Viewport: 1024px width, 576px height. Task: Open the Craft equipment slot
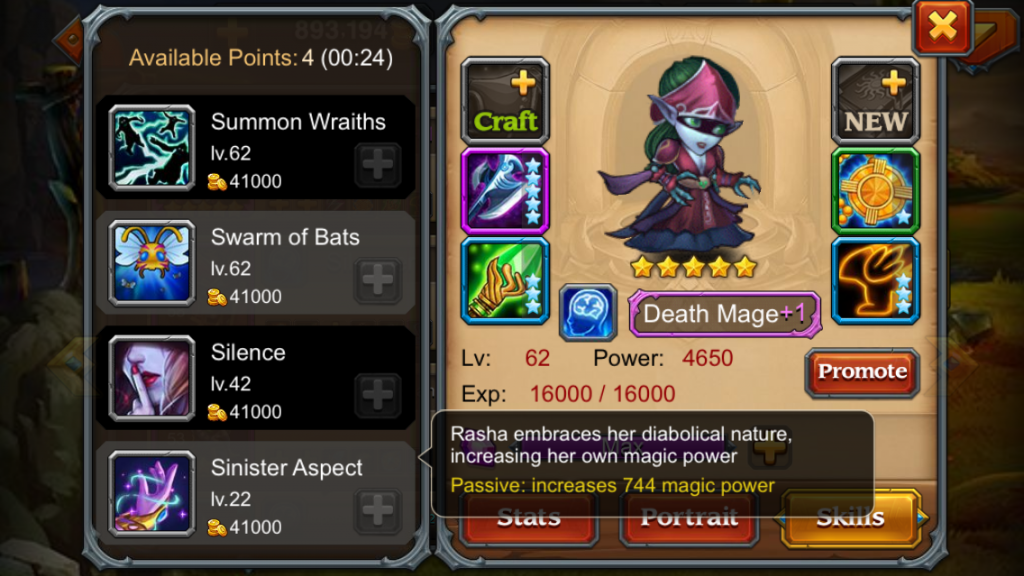pyautogui.click(x=505, y=101)
